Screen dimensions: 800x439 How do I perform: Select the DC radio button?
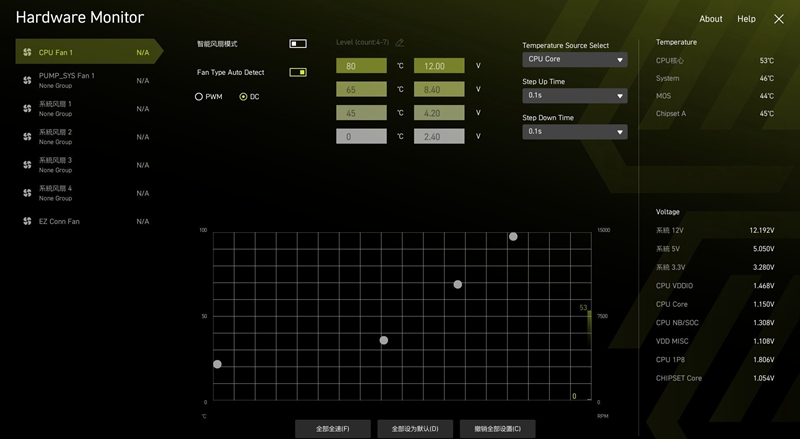coord(243,97)
